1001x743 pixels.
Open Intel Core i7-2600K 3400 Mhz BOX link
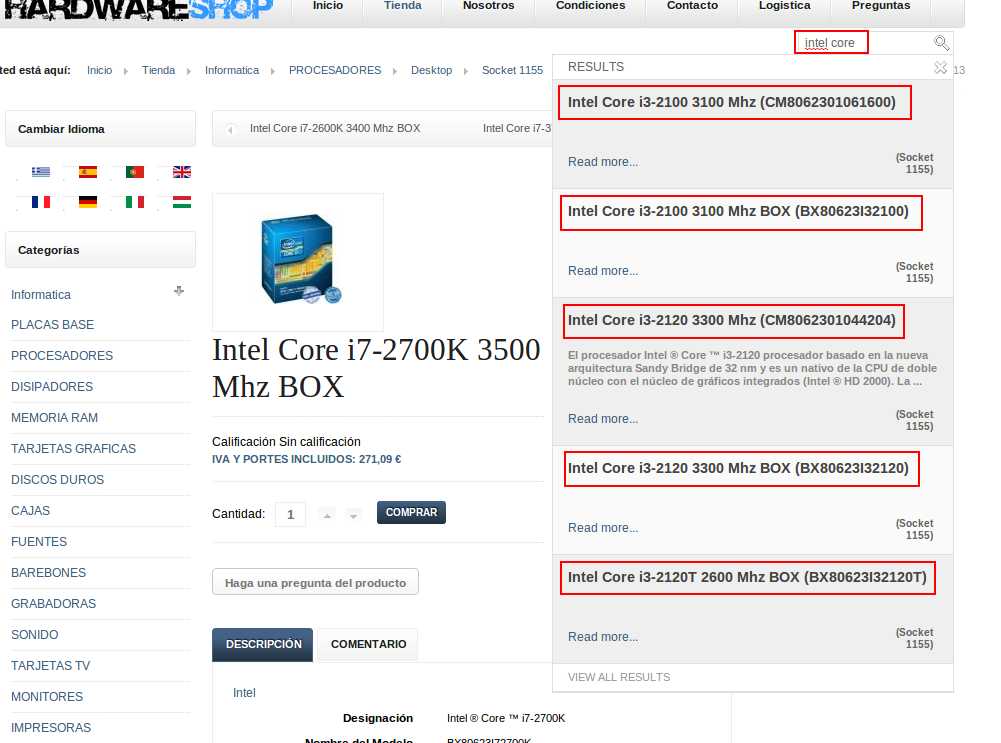pos(335,128)
